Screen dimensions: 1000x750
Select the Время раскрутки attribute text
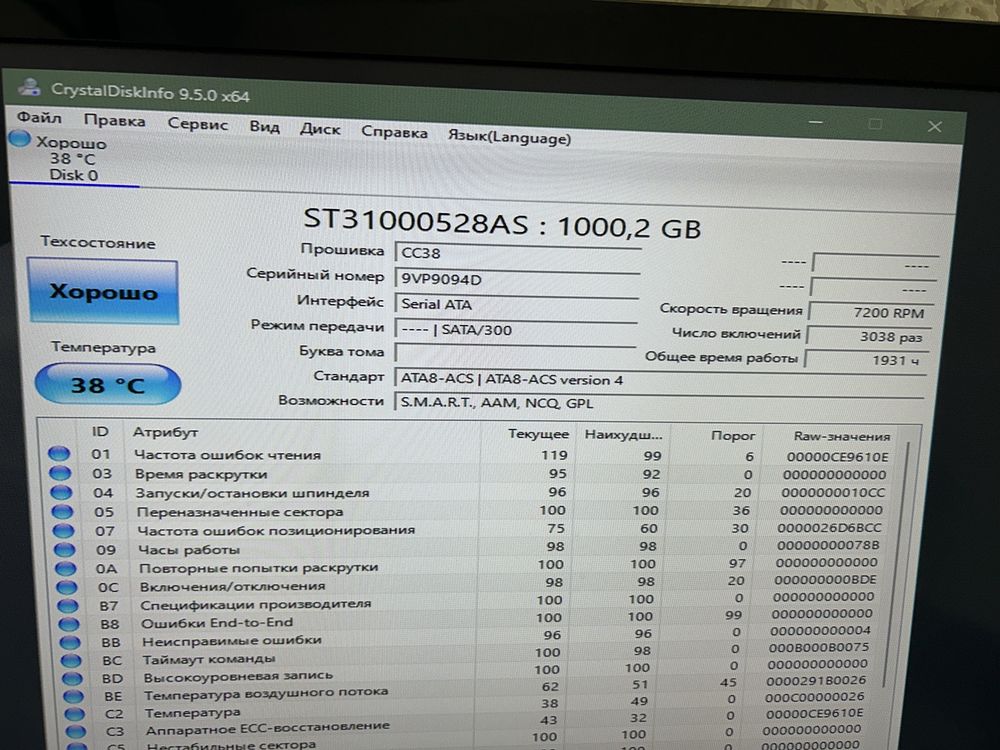coord(201,474)
